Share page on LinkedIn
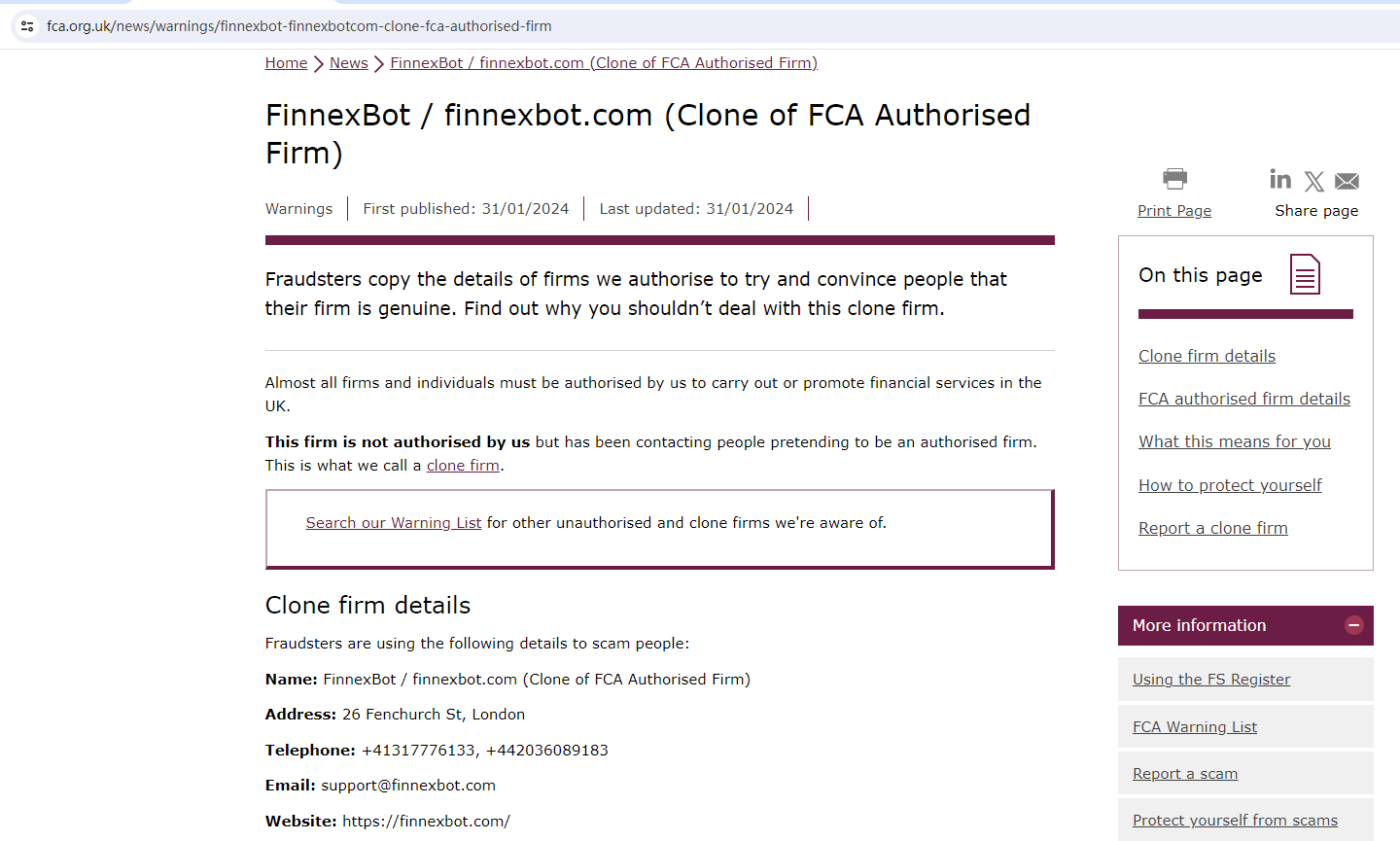 click(x=1280, y=180)
